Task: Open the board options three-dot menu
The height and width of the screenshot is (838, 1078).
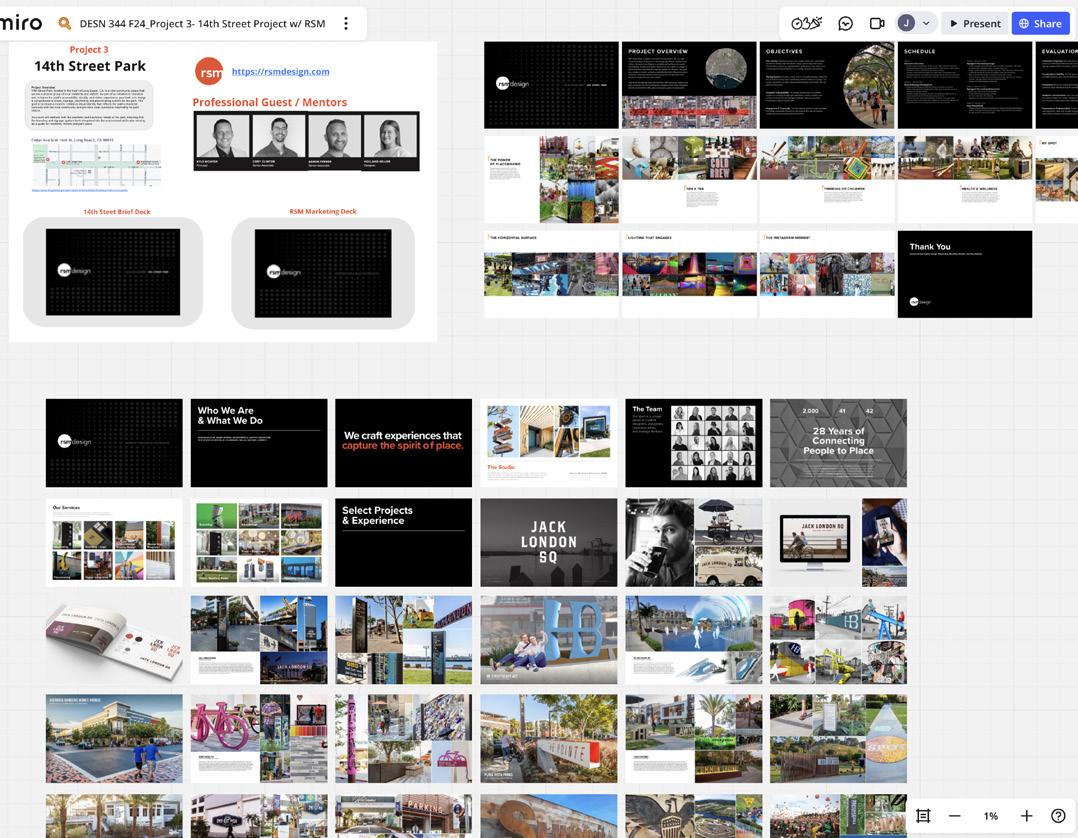Action: tap(346, 23)
